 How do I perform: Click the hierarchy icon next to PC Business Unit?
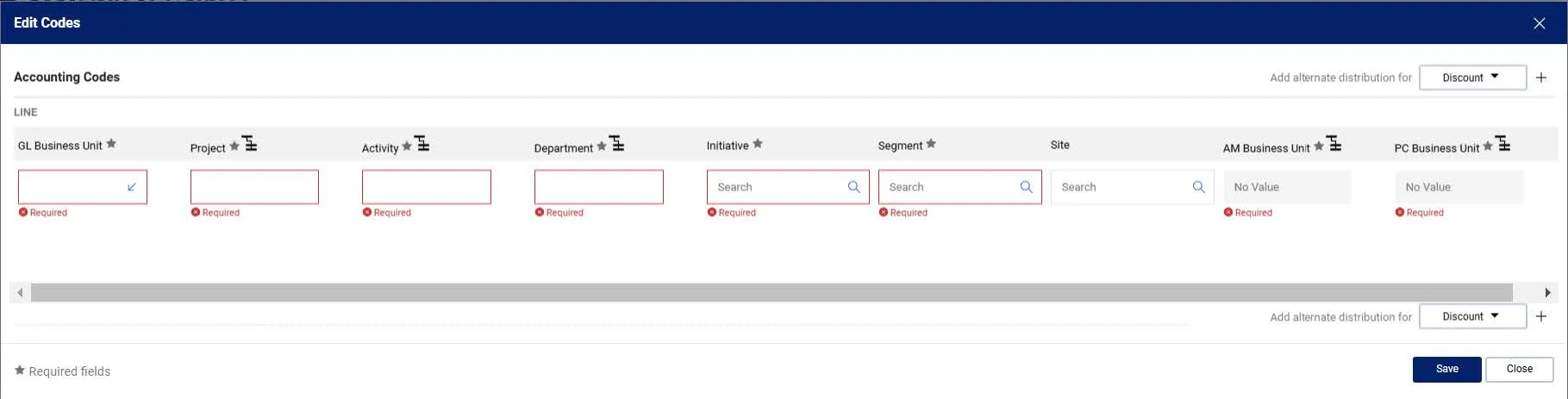pos(1503,143)
